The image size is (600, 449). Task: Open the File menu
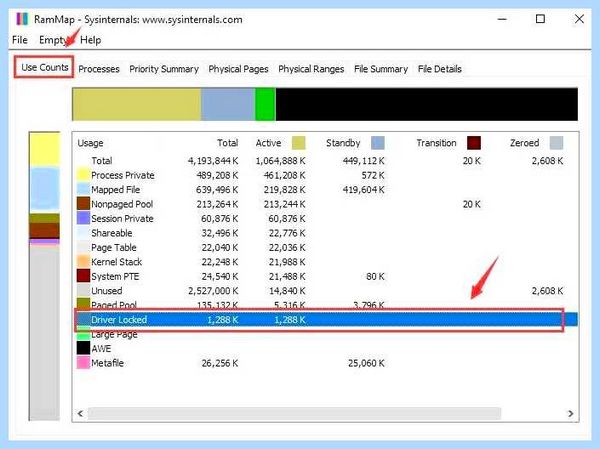point(20,40)
